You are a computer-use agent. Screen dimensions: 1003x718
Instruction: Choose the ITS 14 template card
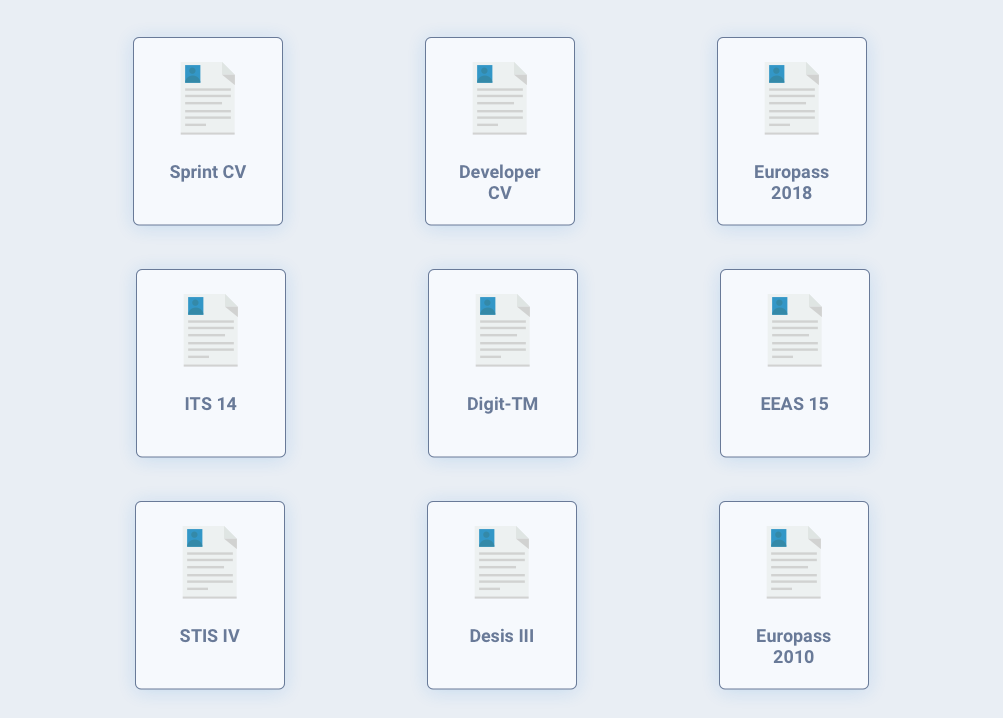211,363
